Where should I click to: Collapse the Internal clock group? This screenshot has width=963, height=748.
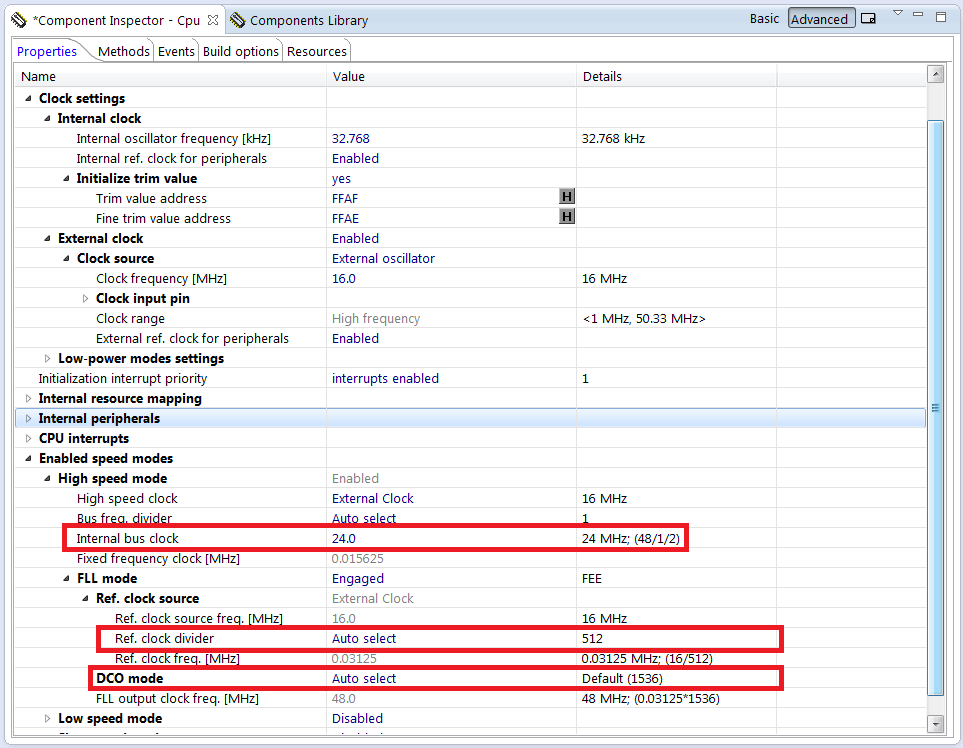47,119
